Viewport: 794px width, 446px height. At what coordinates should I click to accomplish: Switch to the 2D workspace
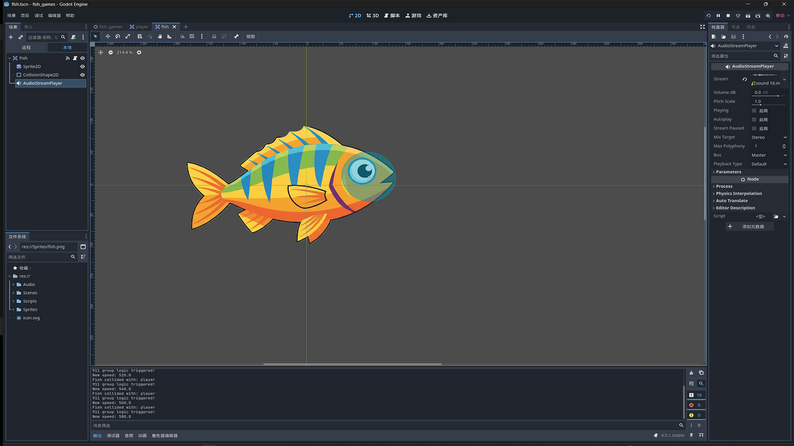coord(355,16)
